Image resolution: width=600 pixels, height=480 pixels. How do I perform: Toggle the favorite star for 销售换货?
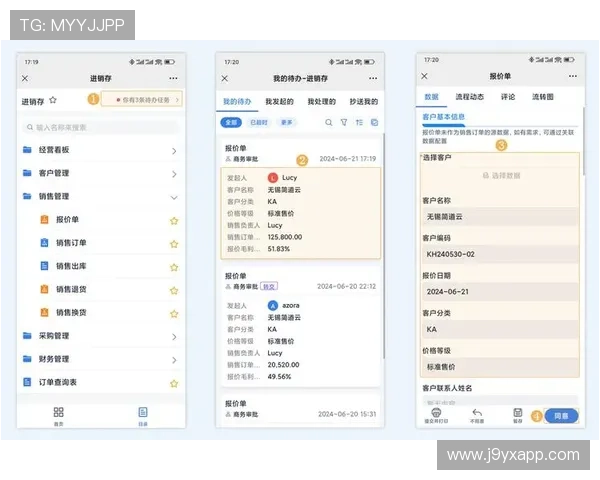tap(174, 314)
